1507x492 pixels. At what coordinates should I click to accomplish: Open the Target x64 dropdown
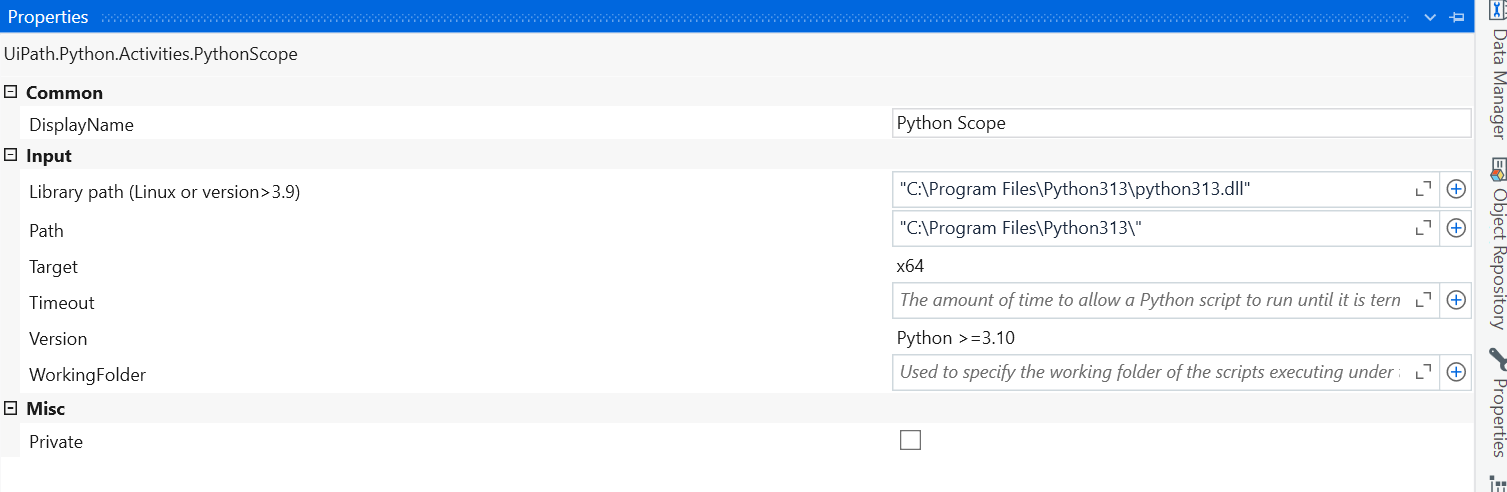tap(1180, 266)
